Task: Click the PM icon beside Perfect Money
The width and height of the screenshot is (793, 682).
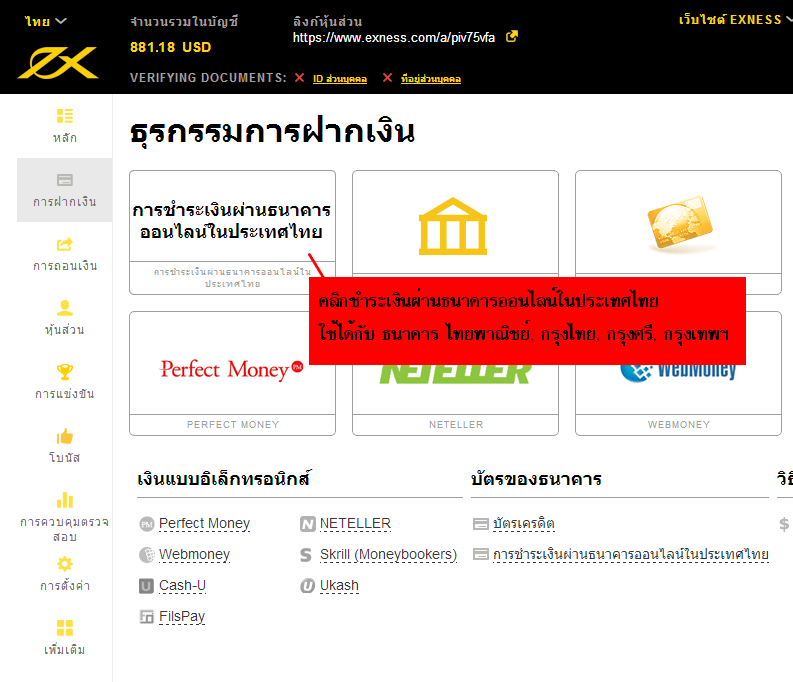Action: tap(147, 524)
